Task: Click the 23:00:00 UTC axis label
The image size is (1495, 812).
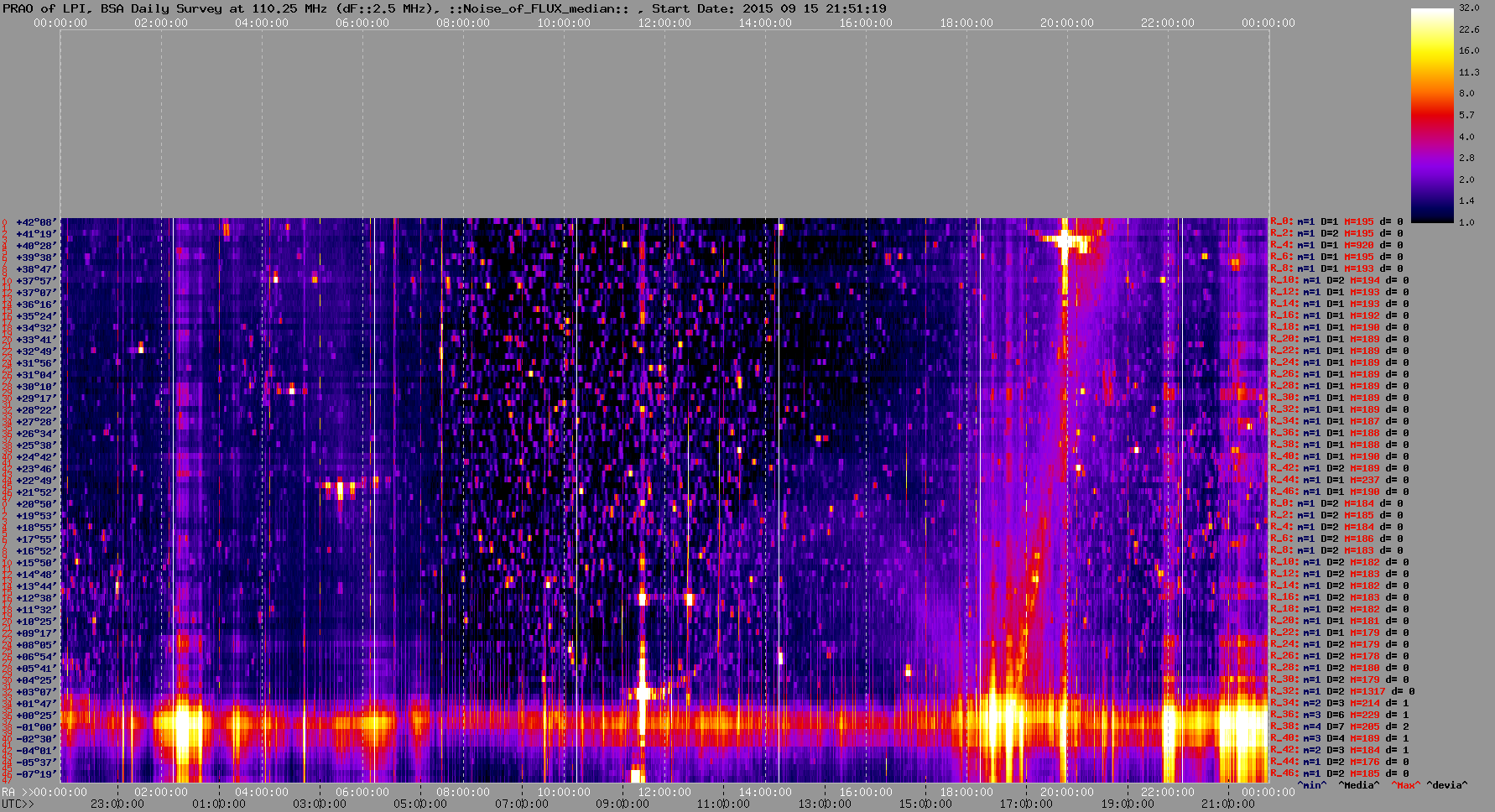Action: pyautogui.click(x=117, y=804)
